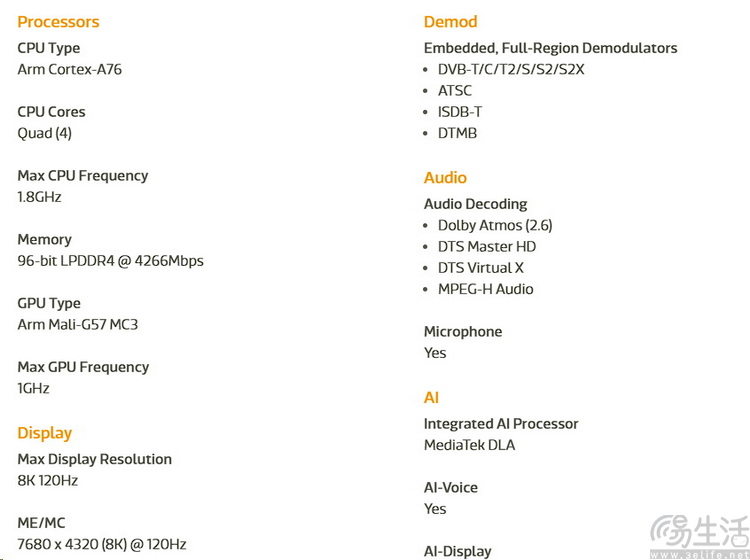Click the Arm Cortex-A76 value text

pos(70,70)
